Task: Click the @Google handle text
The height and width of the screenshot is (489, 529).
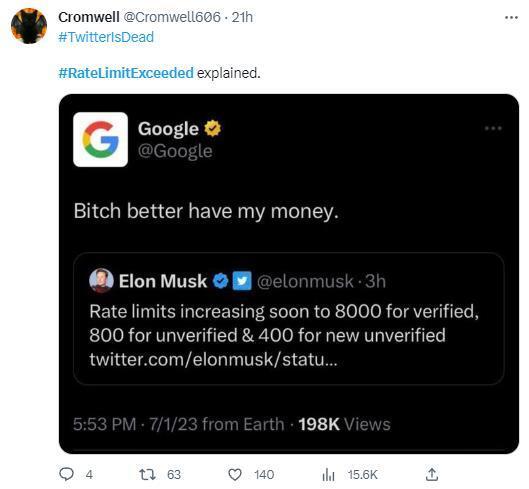Action: coord(175,151)
